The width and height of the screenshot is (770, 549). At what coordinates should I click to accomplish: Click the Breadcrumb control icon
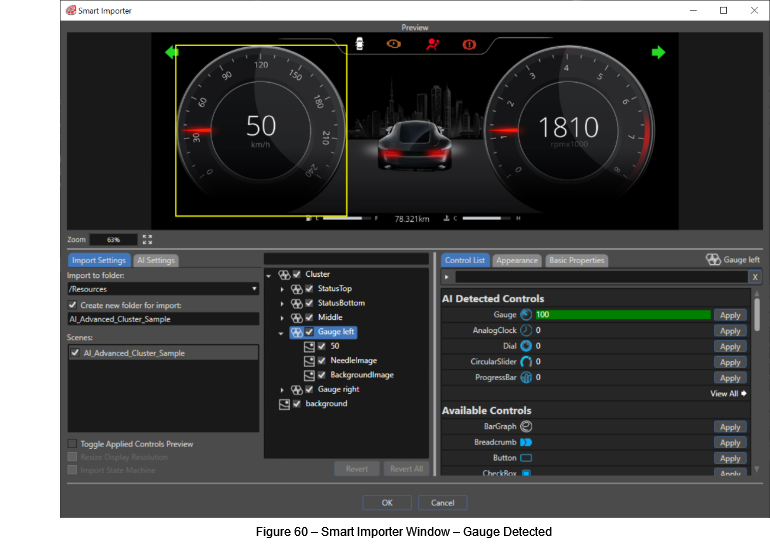pos(526,442)
